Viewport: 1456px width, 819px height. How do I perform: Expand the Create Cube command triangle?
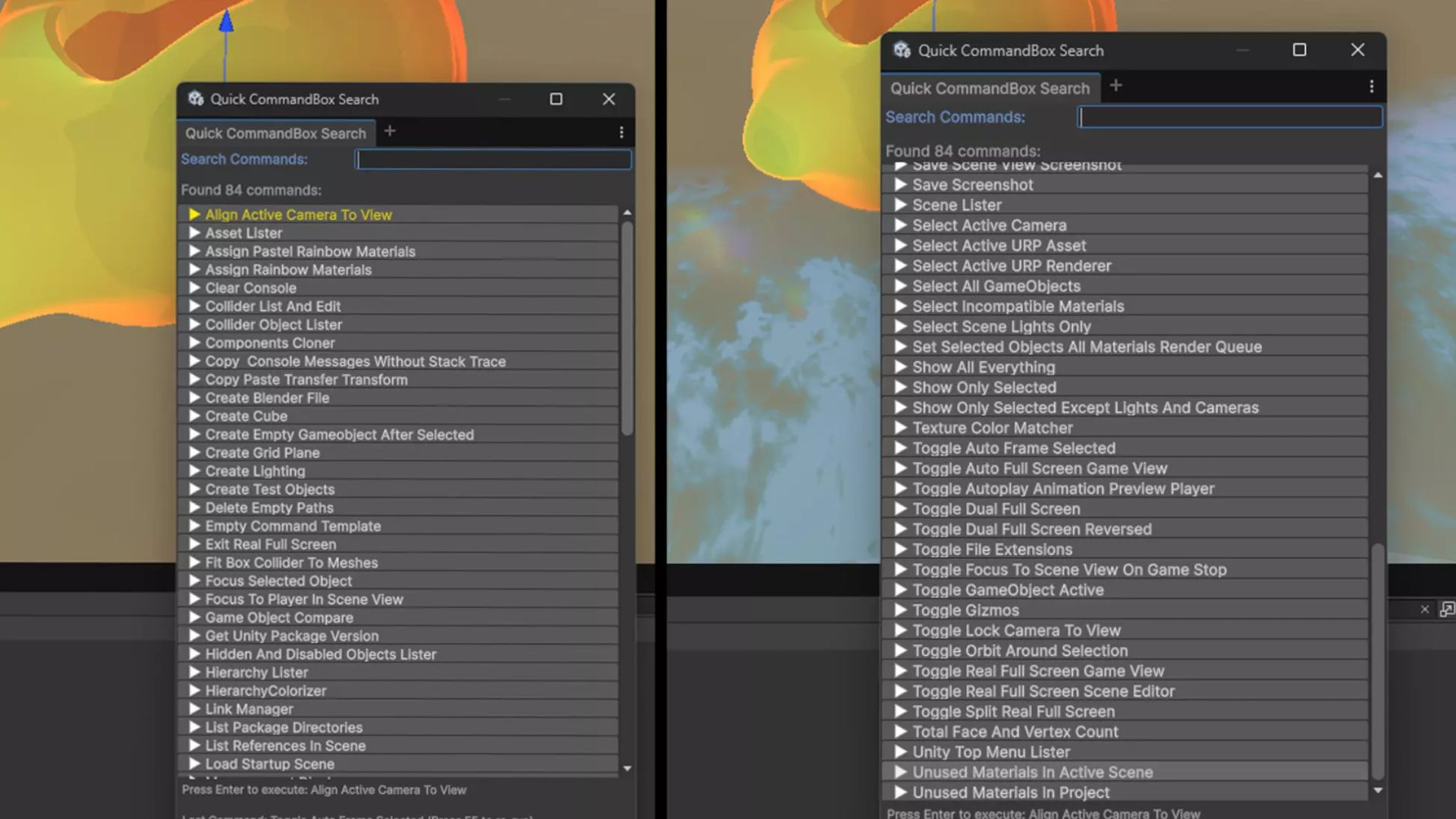194,416
